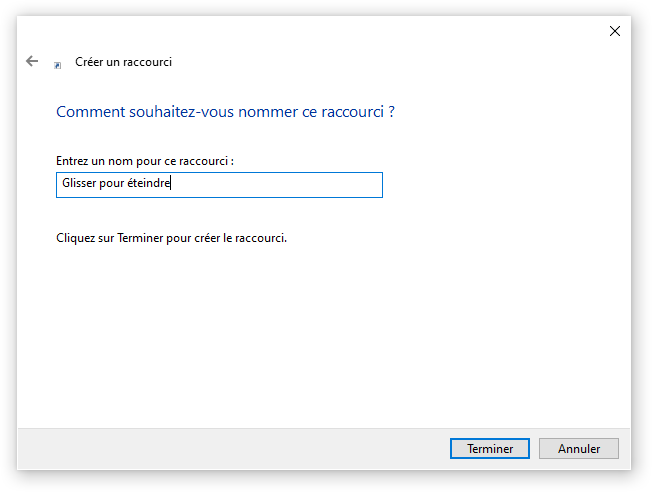Image resolution: width=652 pixels, height=492 pixels.
Task: Cancel the wizard with Annuler
Action: tap(578, 448)
